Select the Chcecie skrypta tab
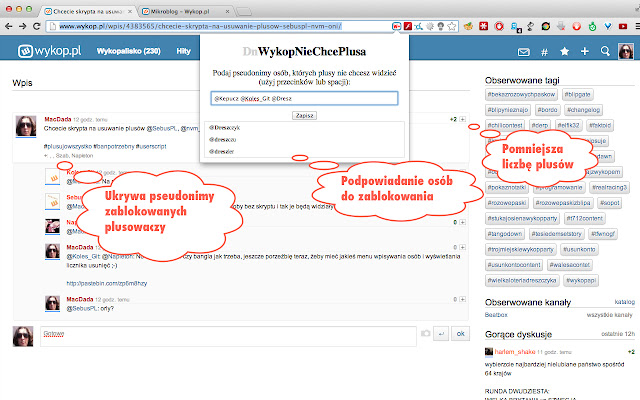The width and height of the screenshot is (640, 400). point(88,11)
